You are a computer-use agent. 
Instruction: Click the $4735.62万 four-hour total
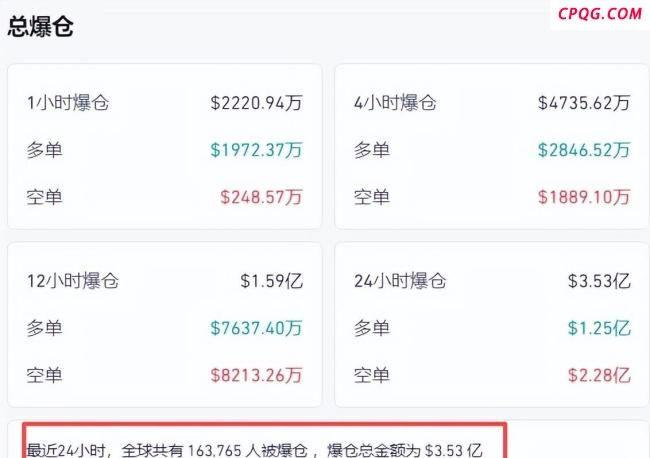pos(584,102)
